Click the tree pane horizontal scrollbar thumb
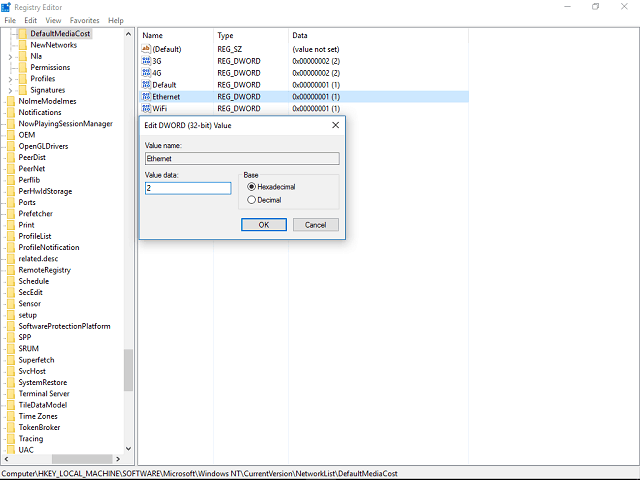640x480 pixels. [82, 459]
